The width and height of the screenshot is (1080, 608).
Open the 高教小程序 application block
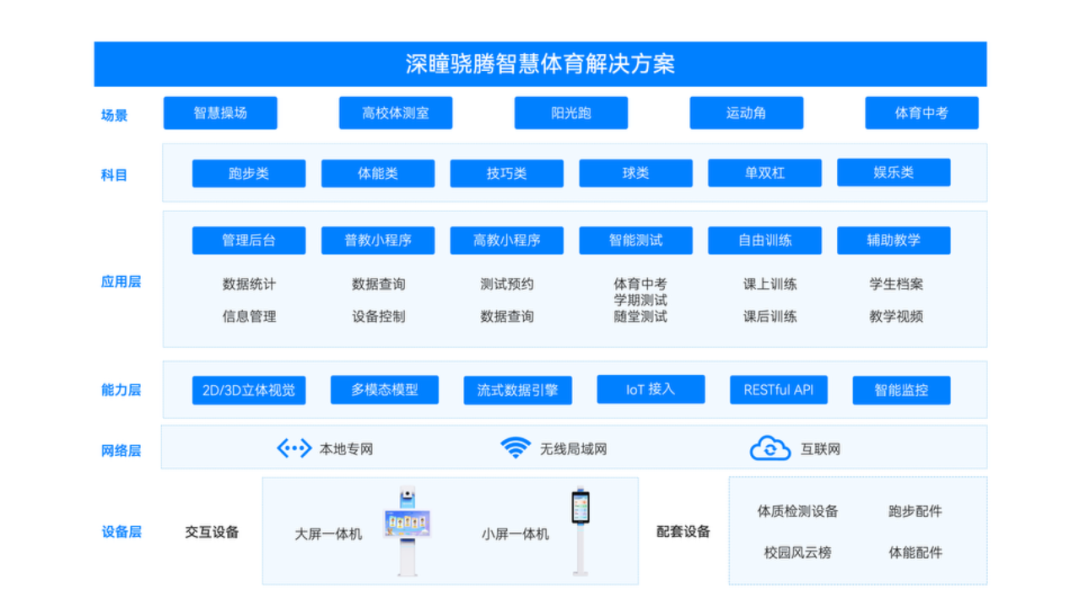[x=507, y=240]
